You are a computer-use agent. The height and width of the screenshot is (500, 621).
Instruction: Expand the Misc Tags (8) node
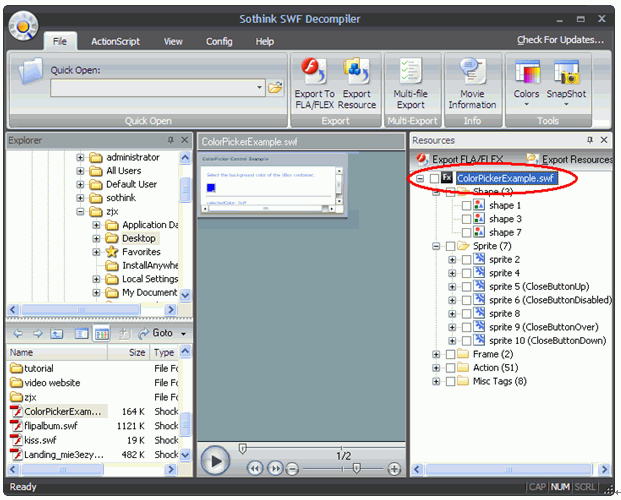coord(436,382)
